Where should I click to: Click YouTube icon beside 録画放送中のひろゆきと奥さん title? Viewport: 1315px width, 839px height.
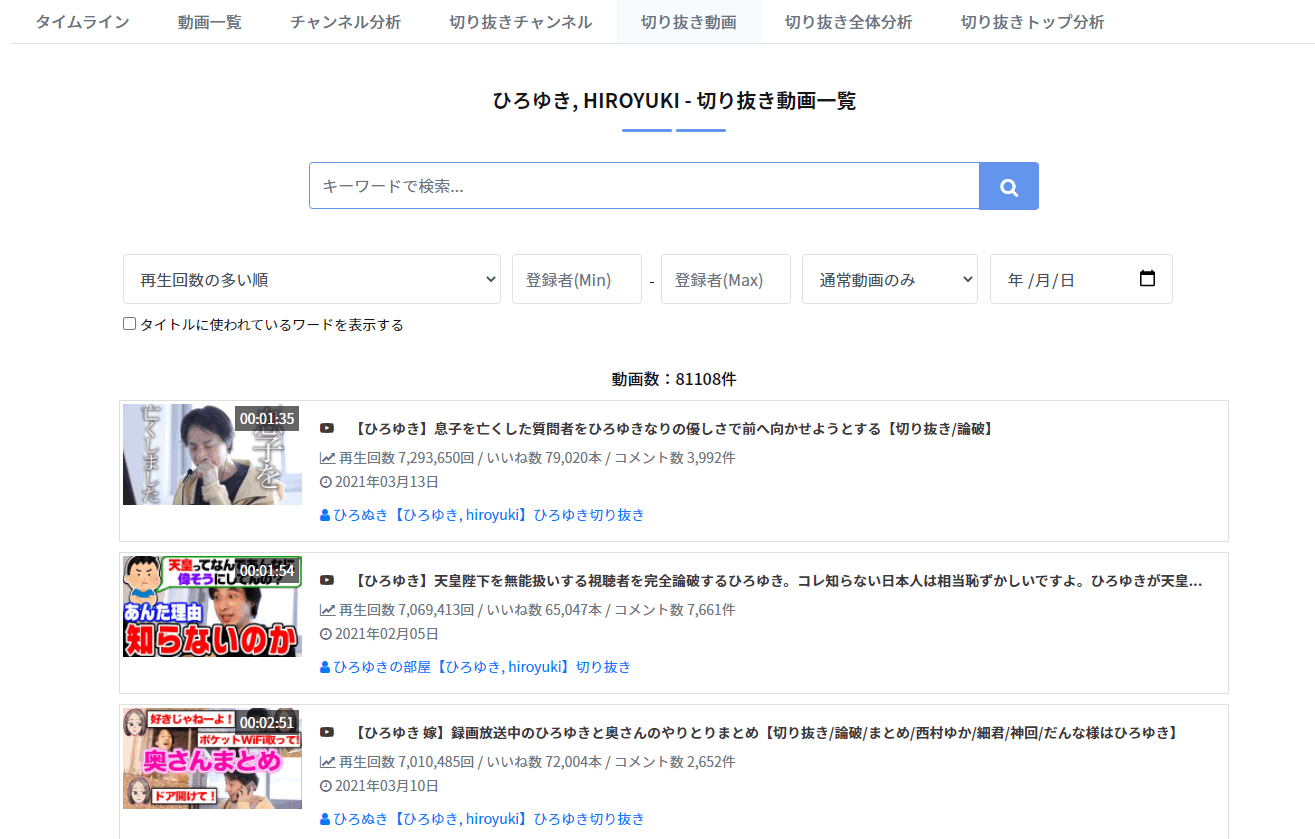[327, 733]
